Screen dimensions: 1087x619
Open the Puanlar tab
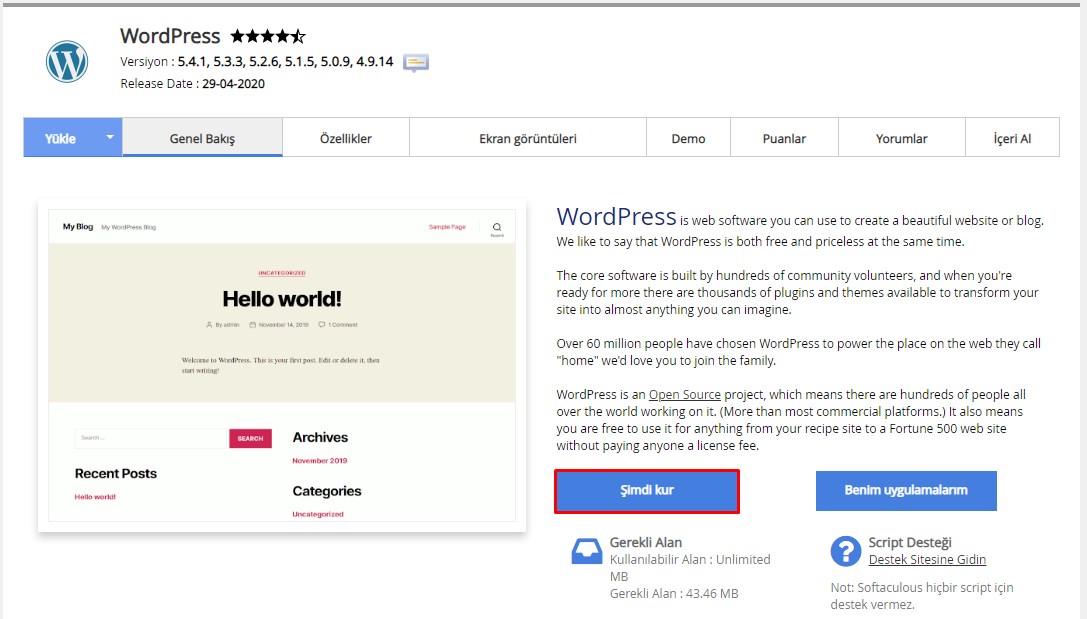[784, 138]
